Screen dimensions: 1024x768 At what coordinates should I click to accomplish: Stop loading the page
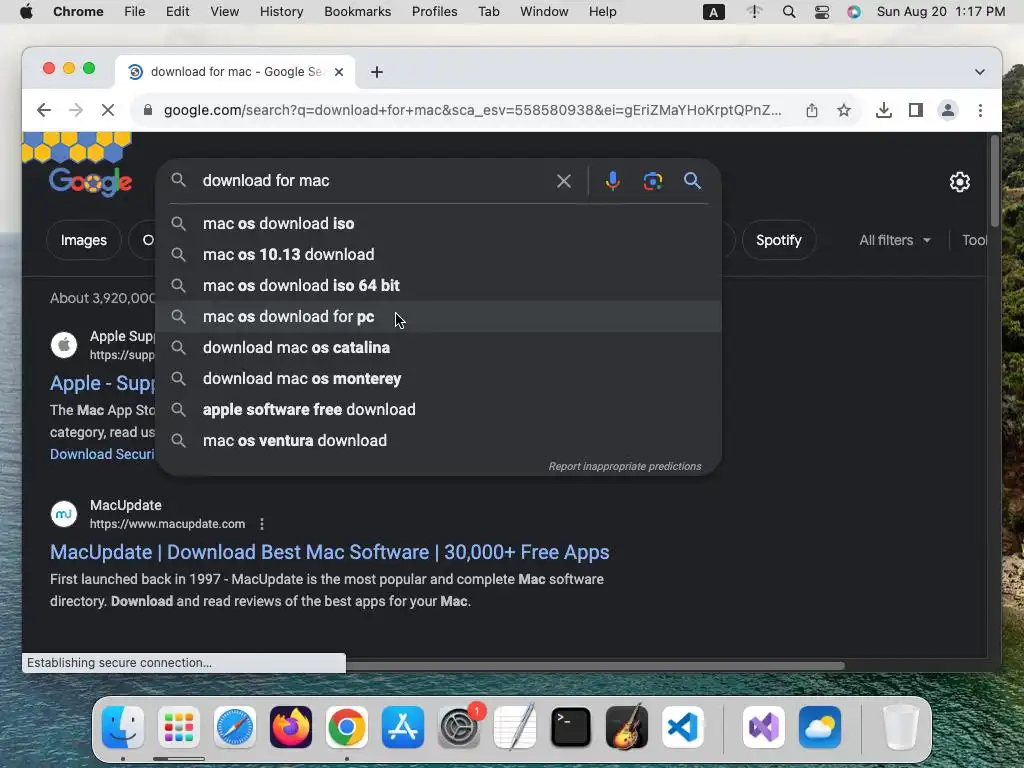108,110
